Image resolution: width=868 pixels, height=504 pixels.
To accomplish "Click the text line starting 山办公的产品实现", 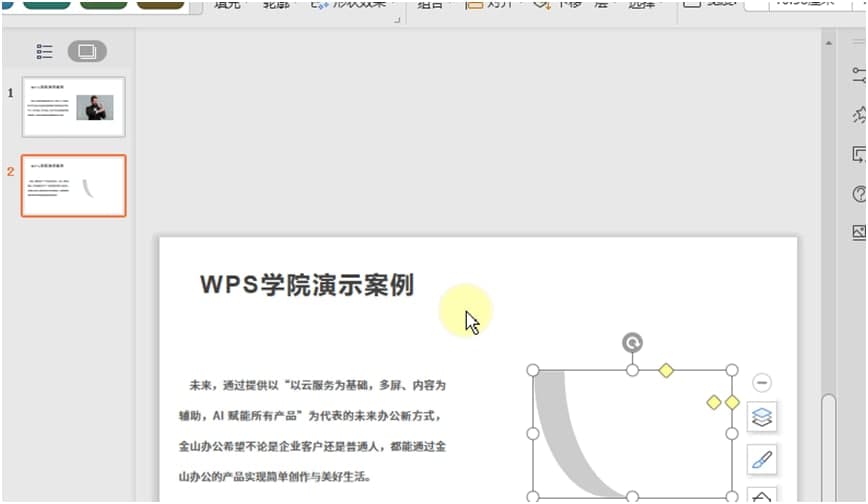I will pos(275,476).
